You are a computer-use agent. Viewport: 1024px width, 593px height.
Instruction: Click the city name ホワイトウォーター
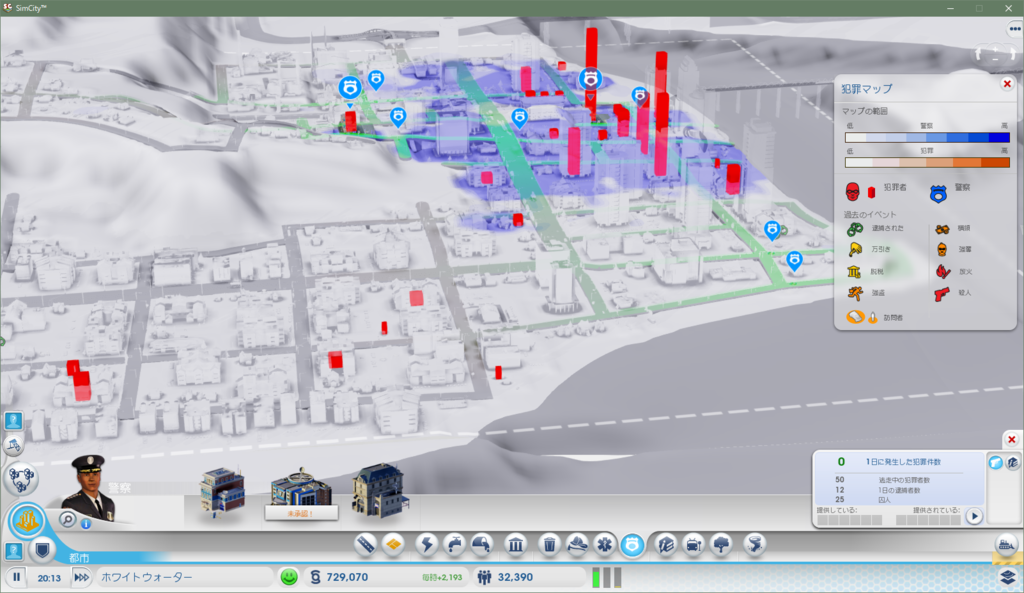point(146,577)
